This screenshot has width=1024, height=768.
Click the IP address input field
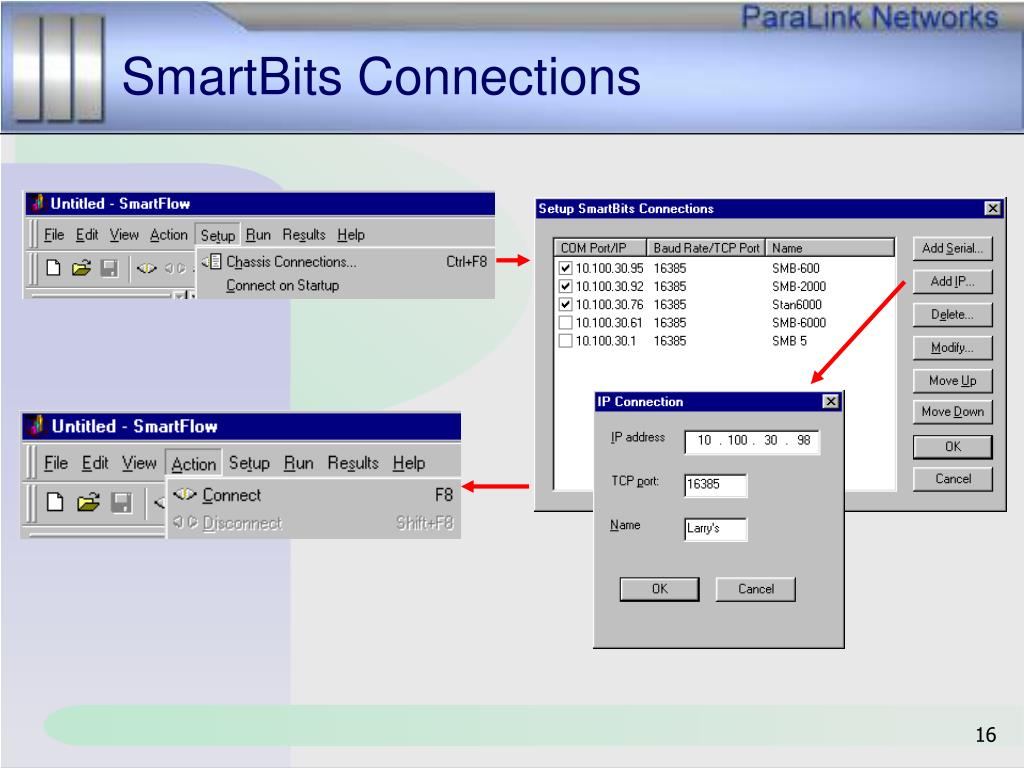pyautogui.click(x=752, y=441)
